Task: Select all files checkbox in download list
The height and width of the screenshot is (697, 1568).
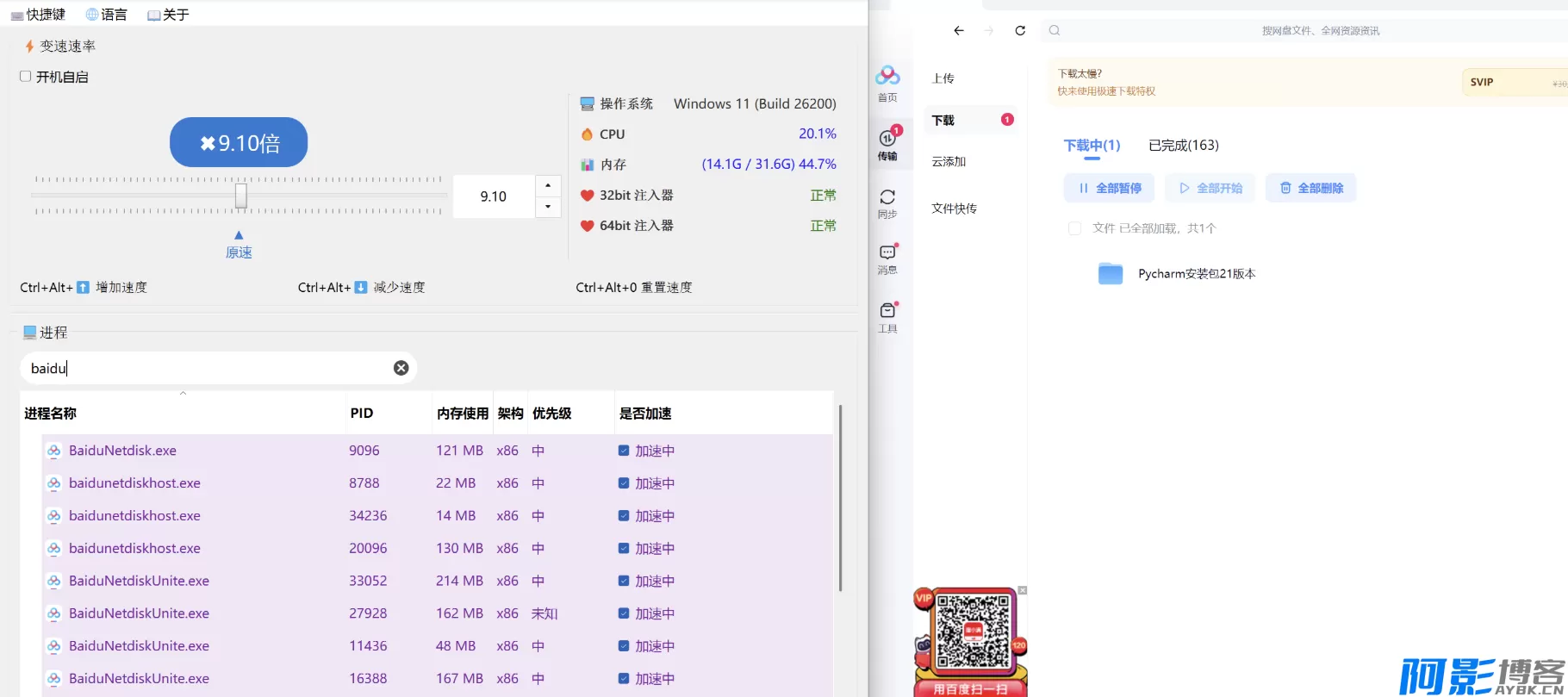Action: point(1074,228)
